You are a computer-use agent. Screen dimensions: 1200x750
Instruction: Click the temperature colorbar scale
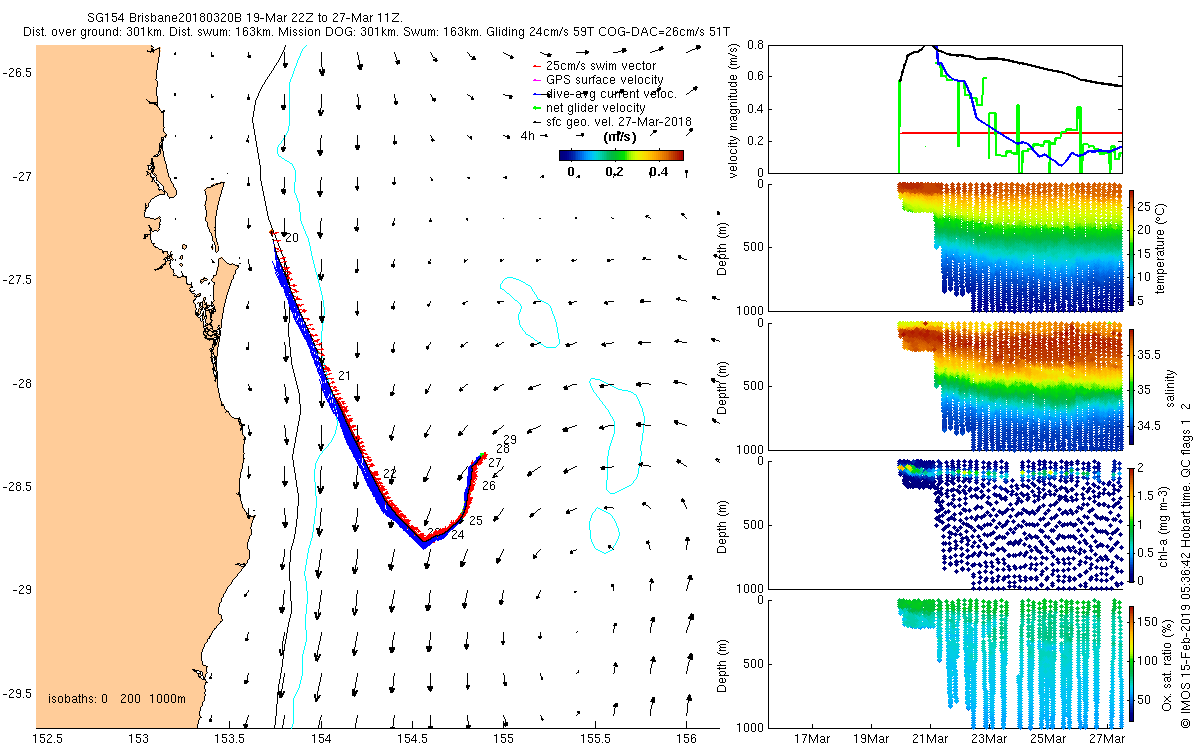pyautogui.click(x=1133, y=246)
